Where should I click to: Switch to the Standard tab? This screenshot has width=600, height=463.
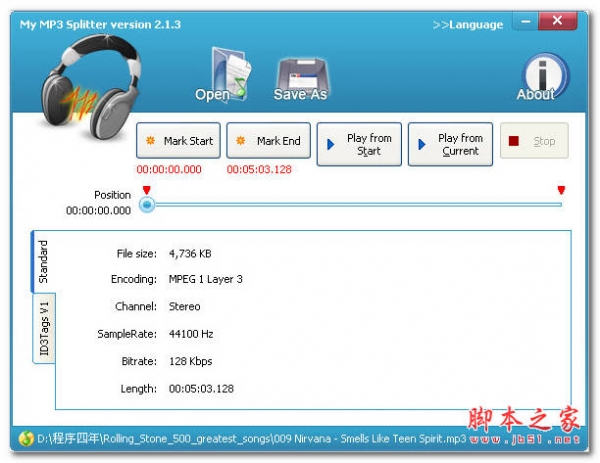click(x=43, y=262)
